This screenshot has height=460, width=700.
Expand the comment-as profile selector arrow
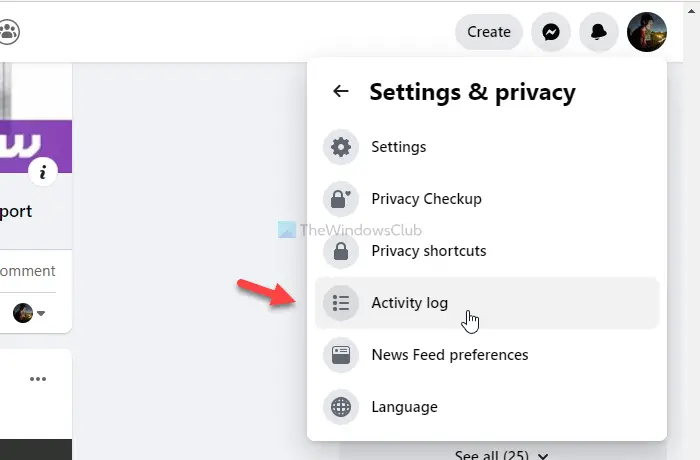(41, 313)
